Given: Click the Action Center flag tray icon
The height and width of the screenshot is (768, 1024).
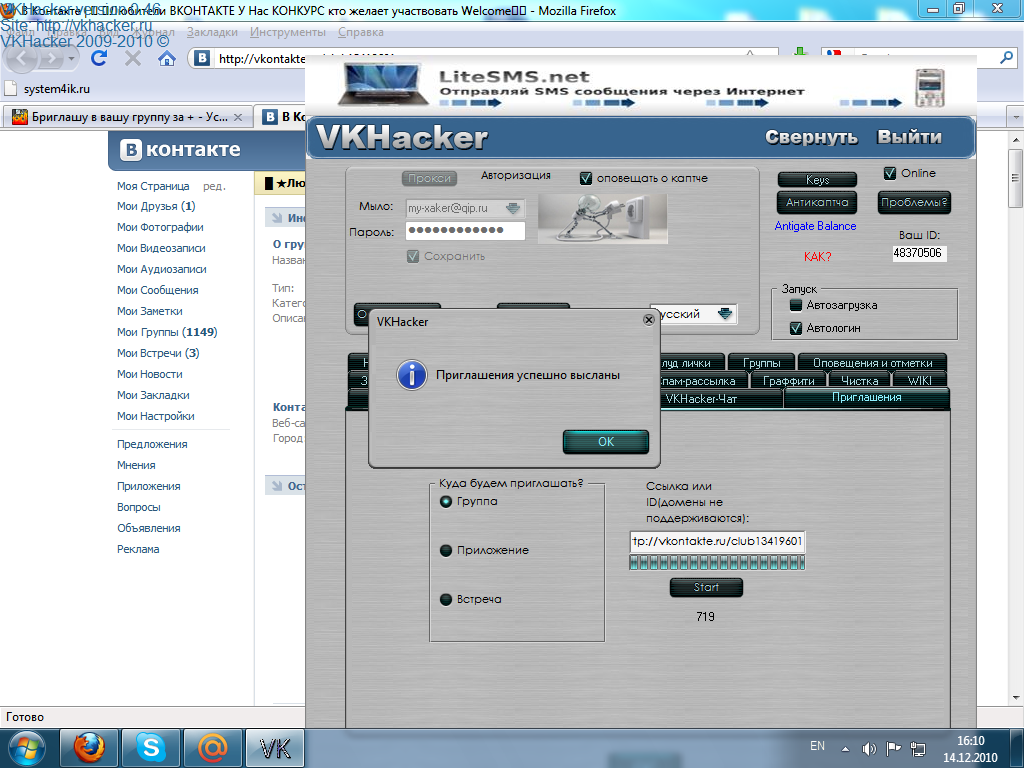Looking at the screenshot, I should 893,748.
